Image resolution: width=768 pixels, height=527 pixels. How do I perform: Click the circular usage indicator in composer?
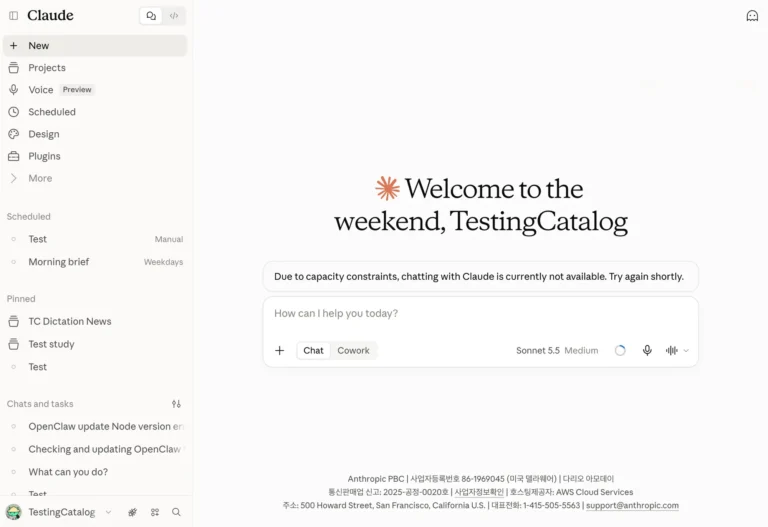620,350
